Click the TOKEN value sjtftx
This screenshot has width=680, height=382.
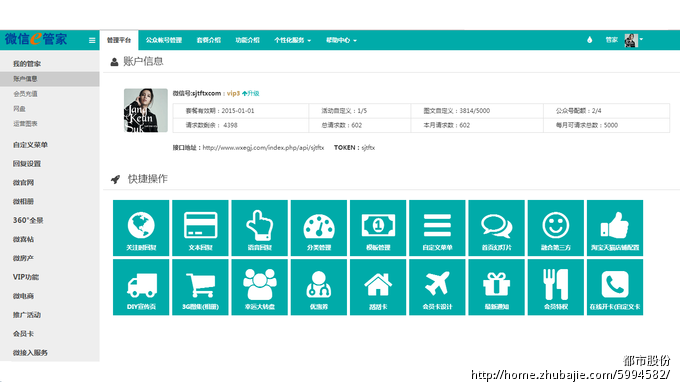point(368,147)
